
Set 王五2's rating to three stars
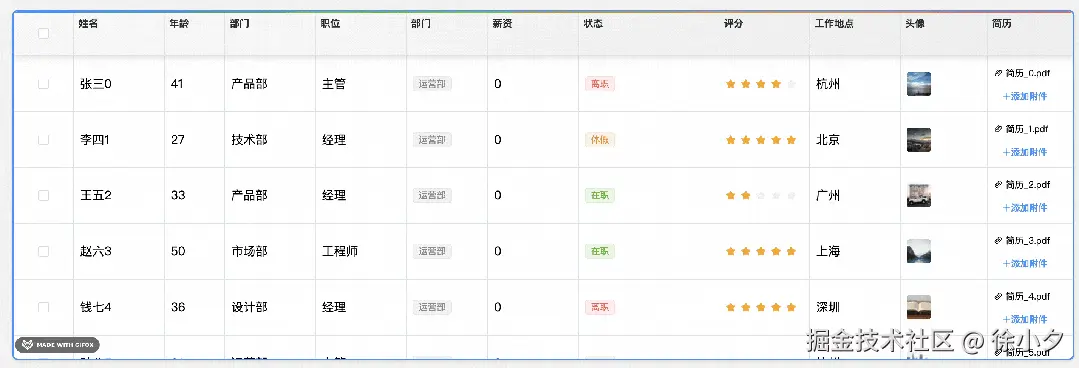[x=760, y=195]
